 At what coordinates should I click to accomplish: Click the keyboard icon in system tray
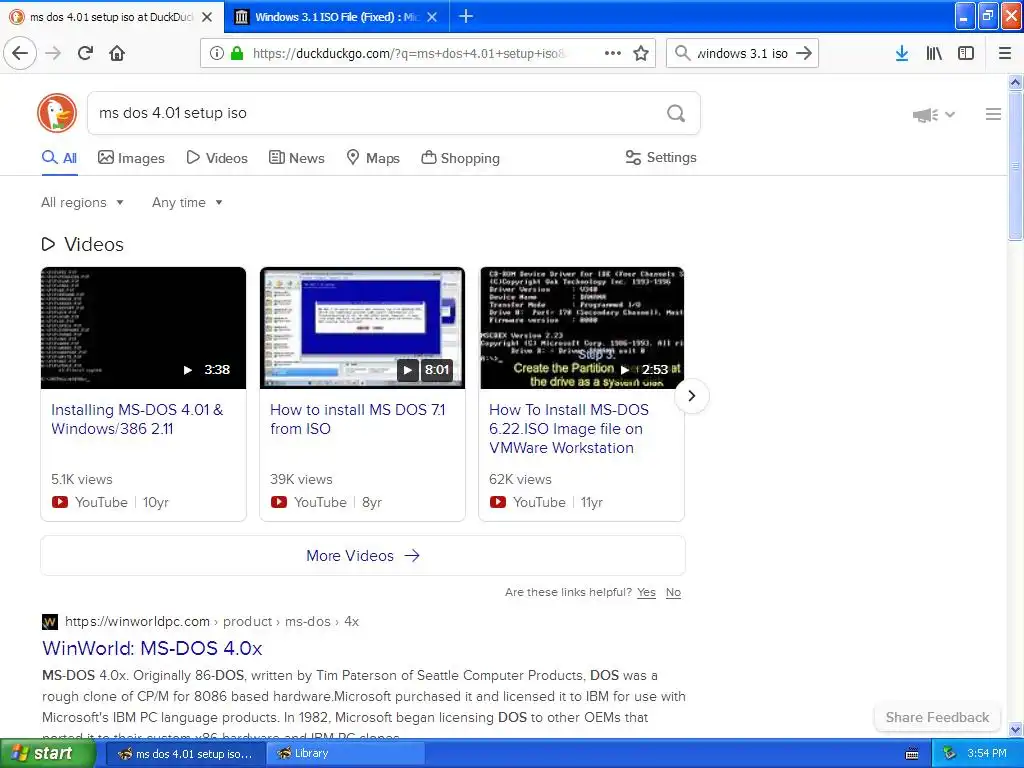912,754
